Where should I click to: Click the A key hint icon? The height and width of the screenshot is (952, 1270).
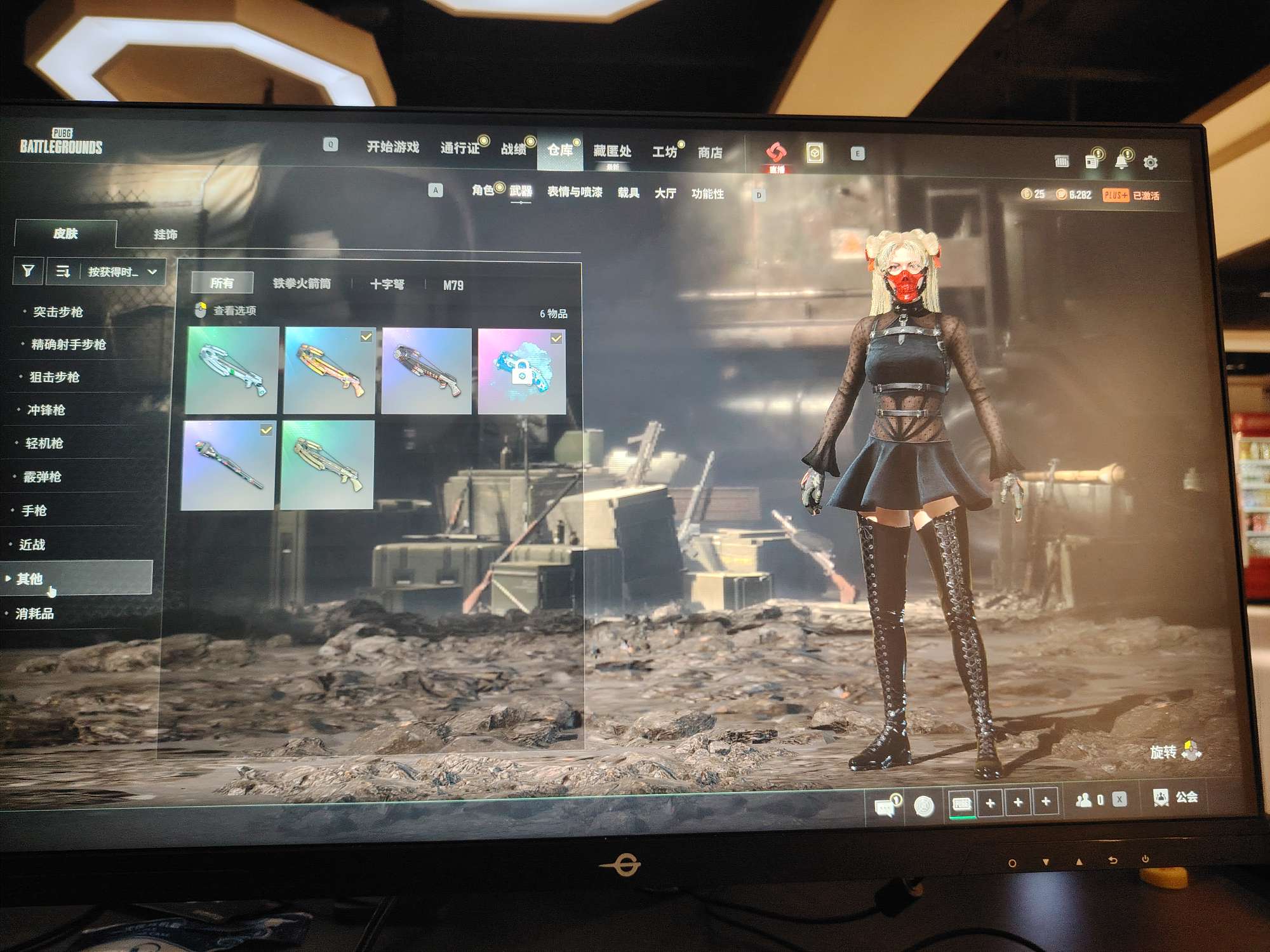(x=436, y=190)
